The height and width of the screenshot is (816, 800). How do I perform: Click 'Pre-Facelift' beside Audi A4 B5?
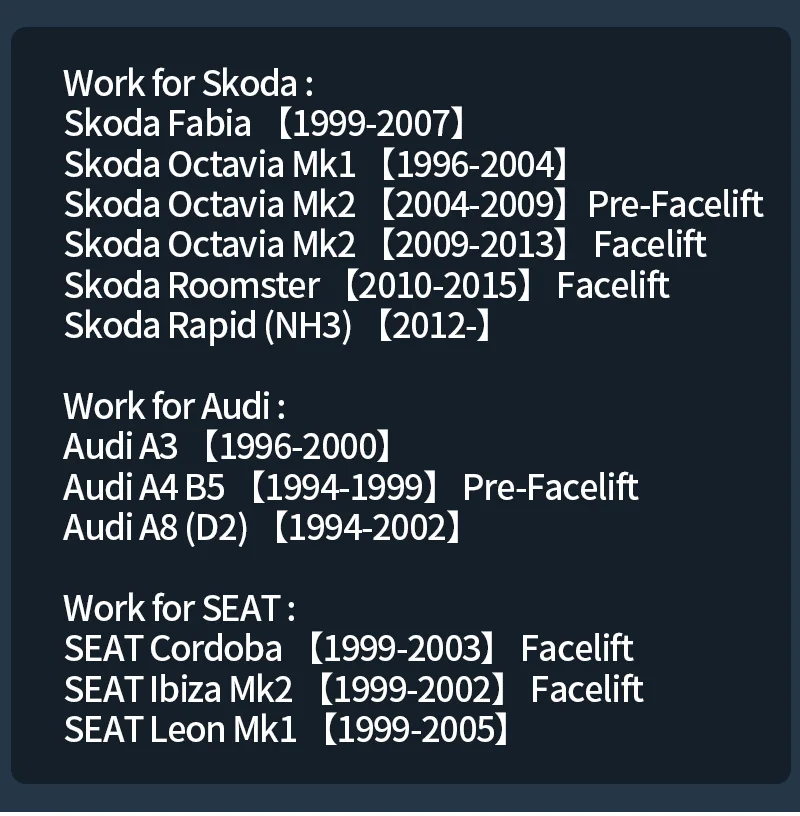click(x=551, y=487)
